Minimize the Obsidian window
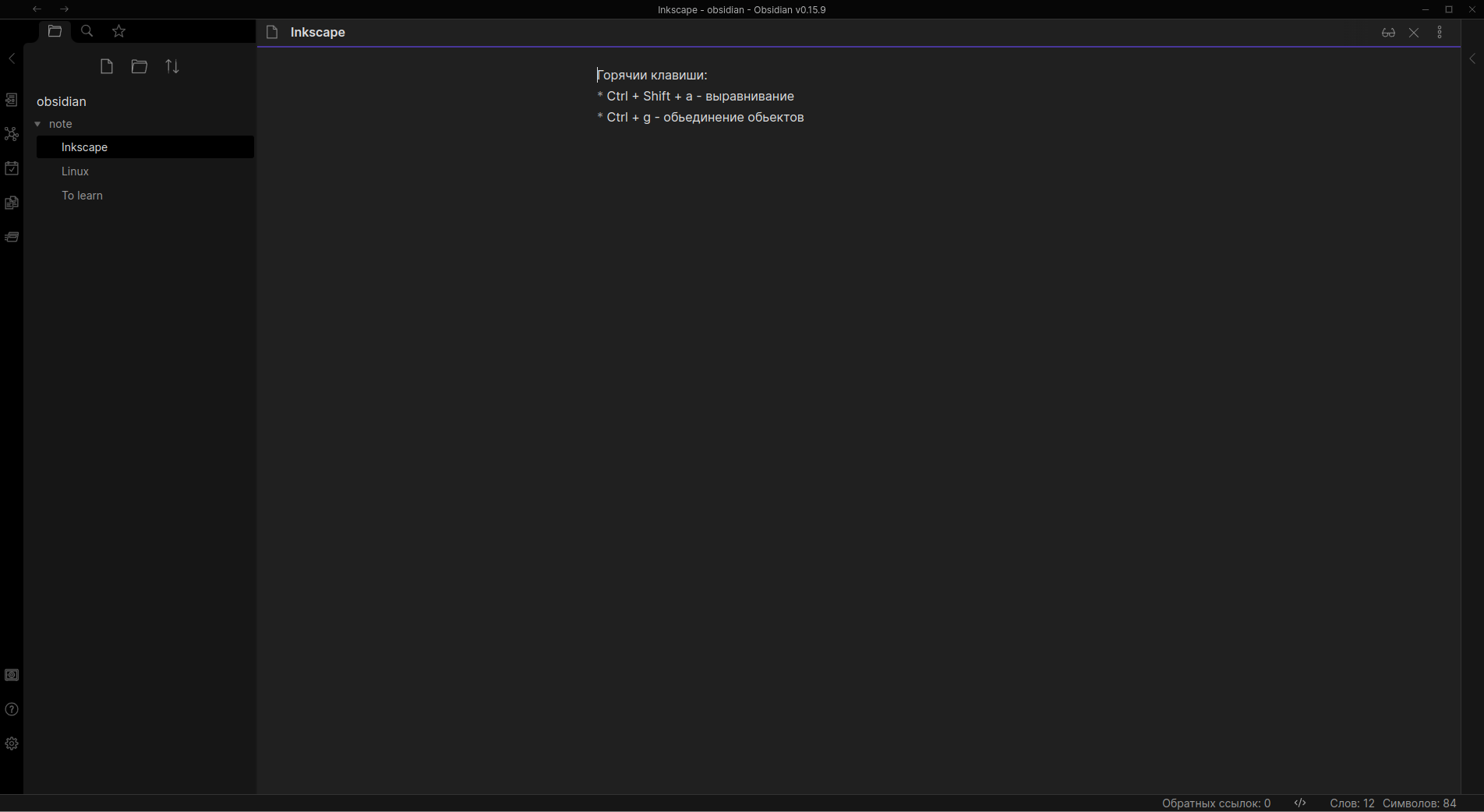 [1426, 9]
